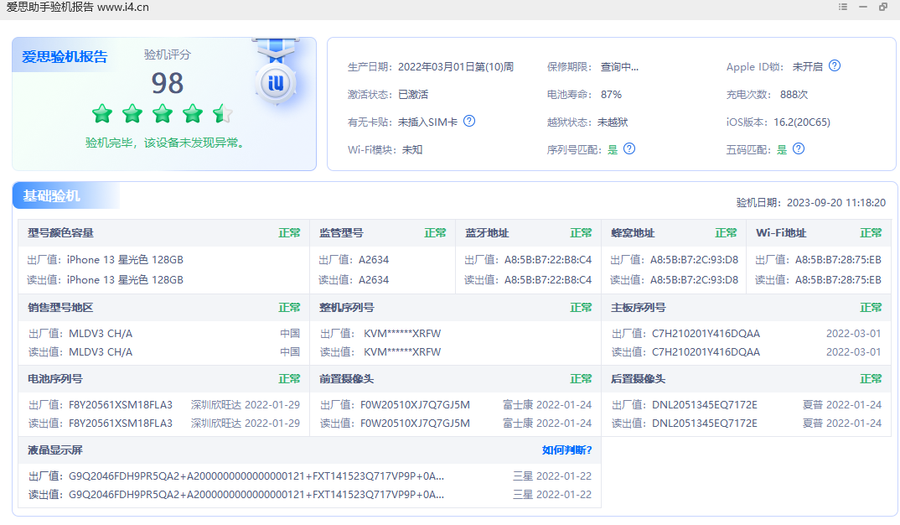Click 富士康 2022-01-24 in 出厂值 row

click(x=547, y=405)
